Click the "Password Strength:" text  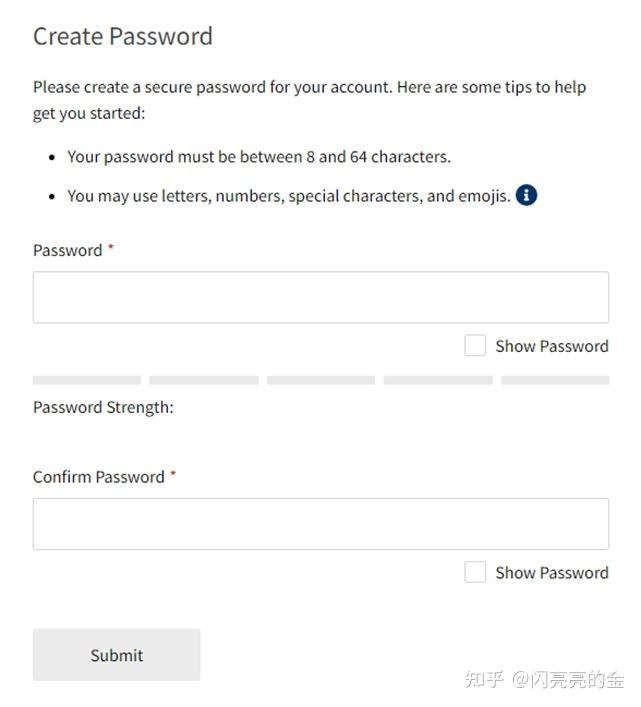coord(103,407)
